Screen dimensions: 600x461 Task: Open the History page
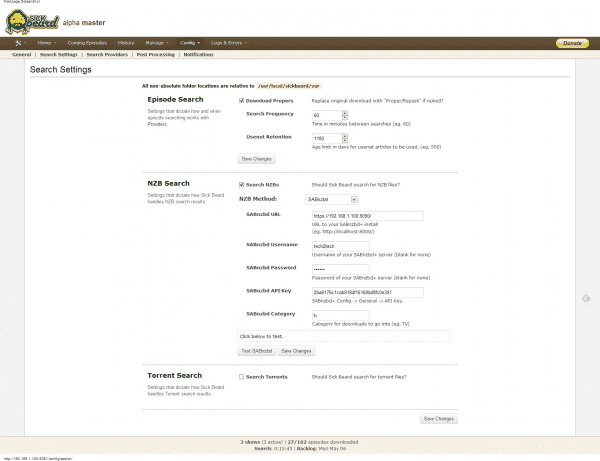[126, 43]
